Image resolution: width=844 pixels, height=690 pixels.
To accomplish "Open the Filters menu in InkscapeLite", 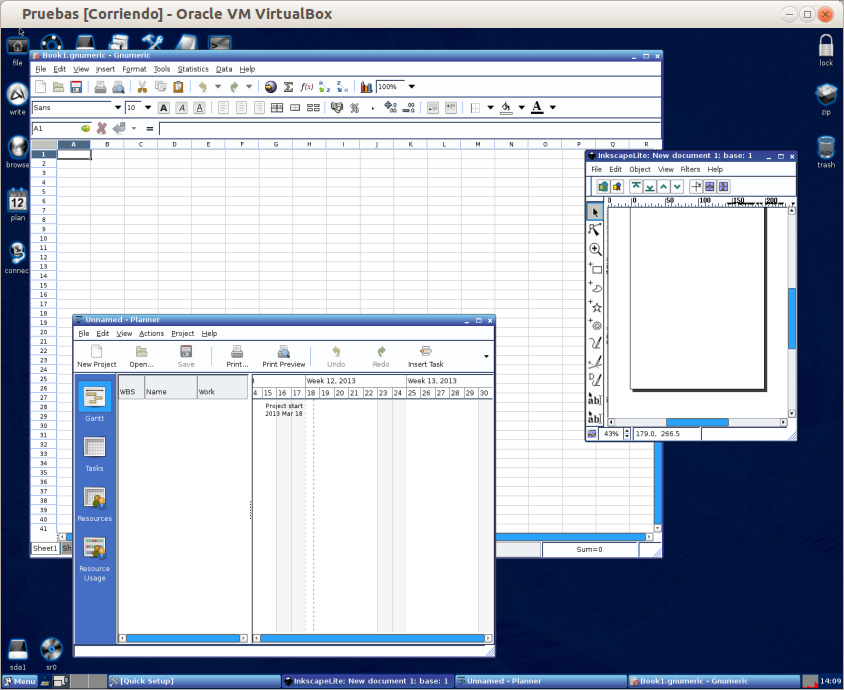I will (x=690, y=170).
